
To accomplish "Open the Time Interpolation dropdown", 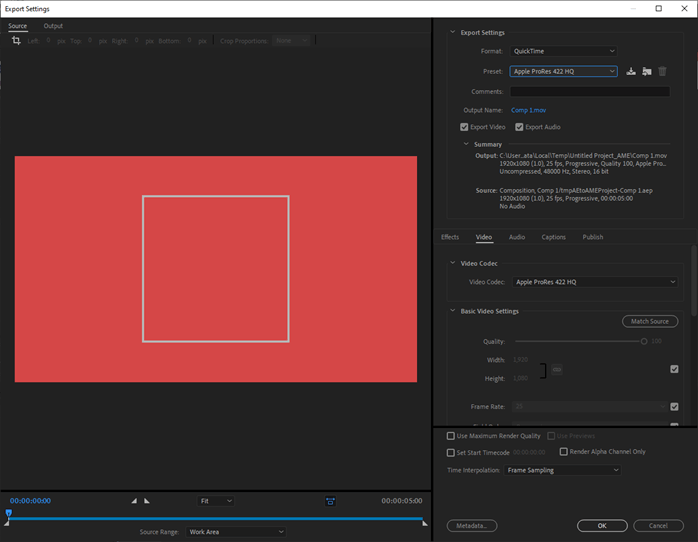I will click(562, 470).
